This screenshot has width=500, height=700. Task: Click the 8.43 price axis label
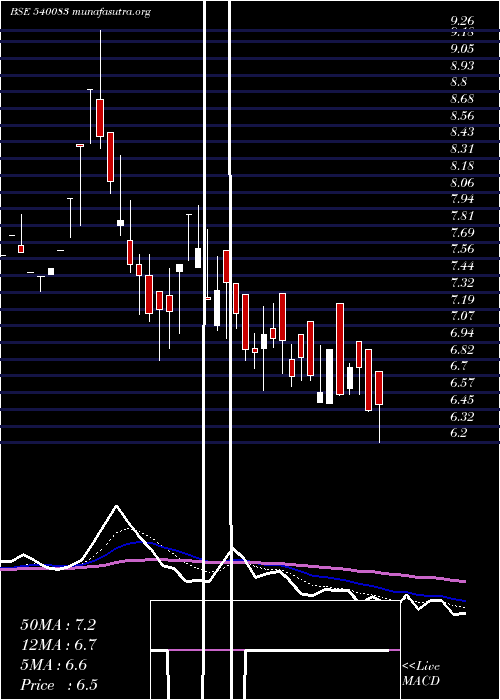tap(462, 132)
